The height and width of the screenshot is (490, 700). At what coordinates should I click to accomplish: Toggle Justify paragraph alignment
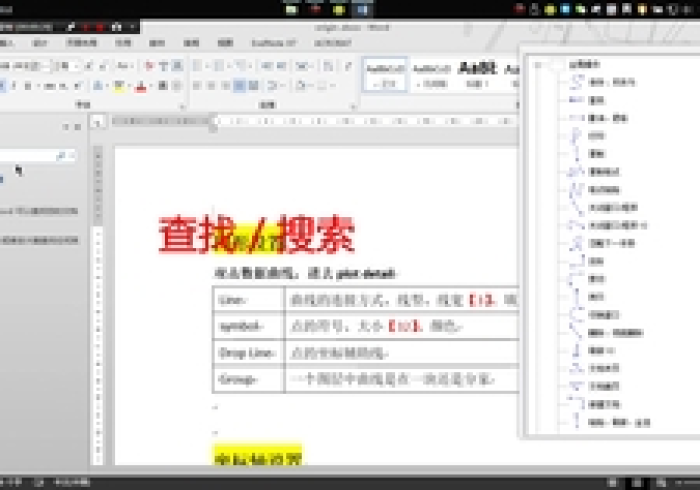tap(239, 85)
